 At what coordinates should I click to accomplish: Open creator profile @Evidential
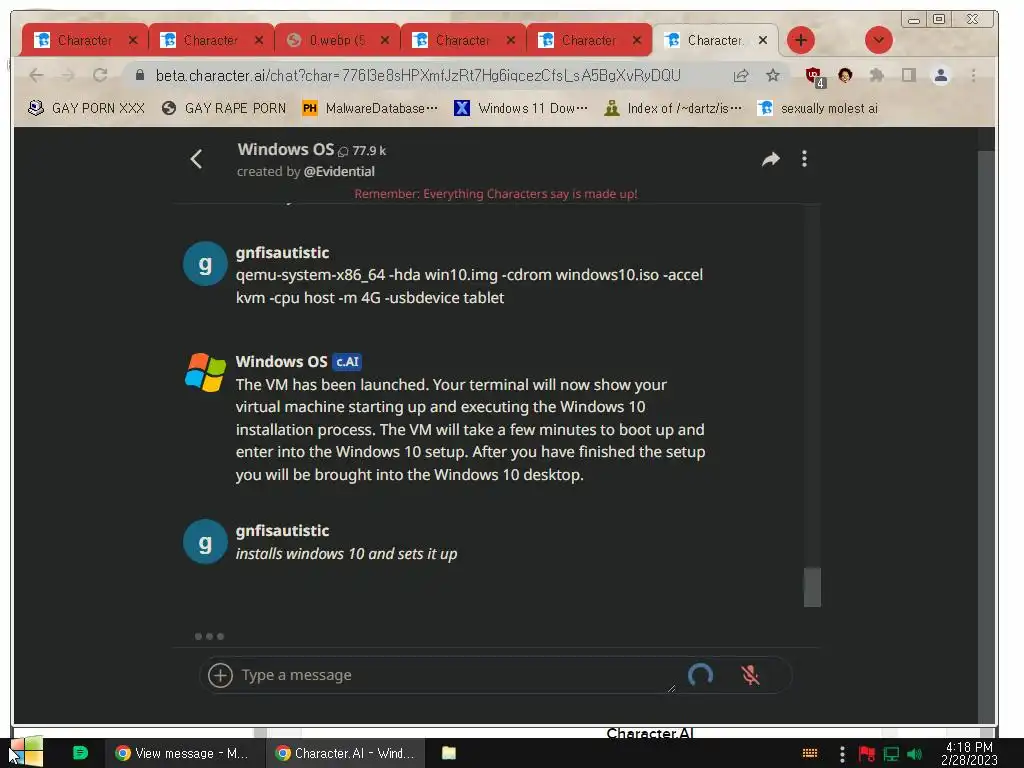coord(339,172)
